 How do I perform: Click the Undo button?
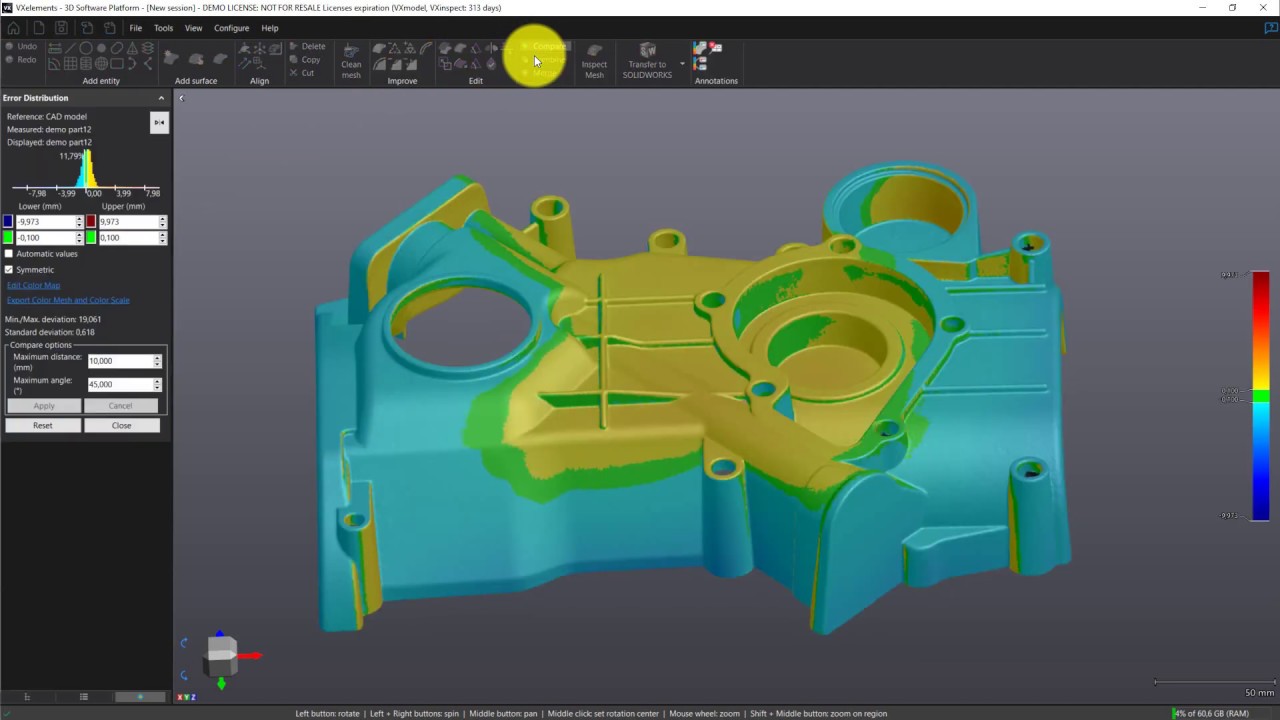21,46
